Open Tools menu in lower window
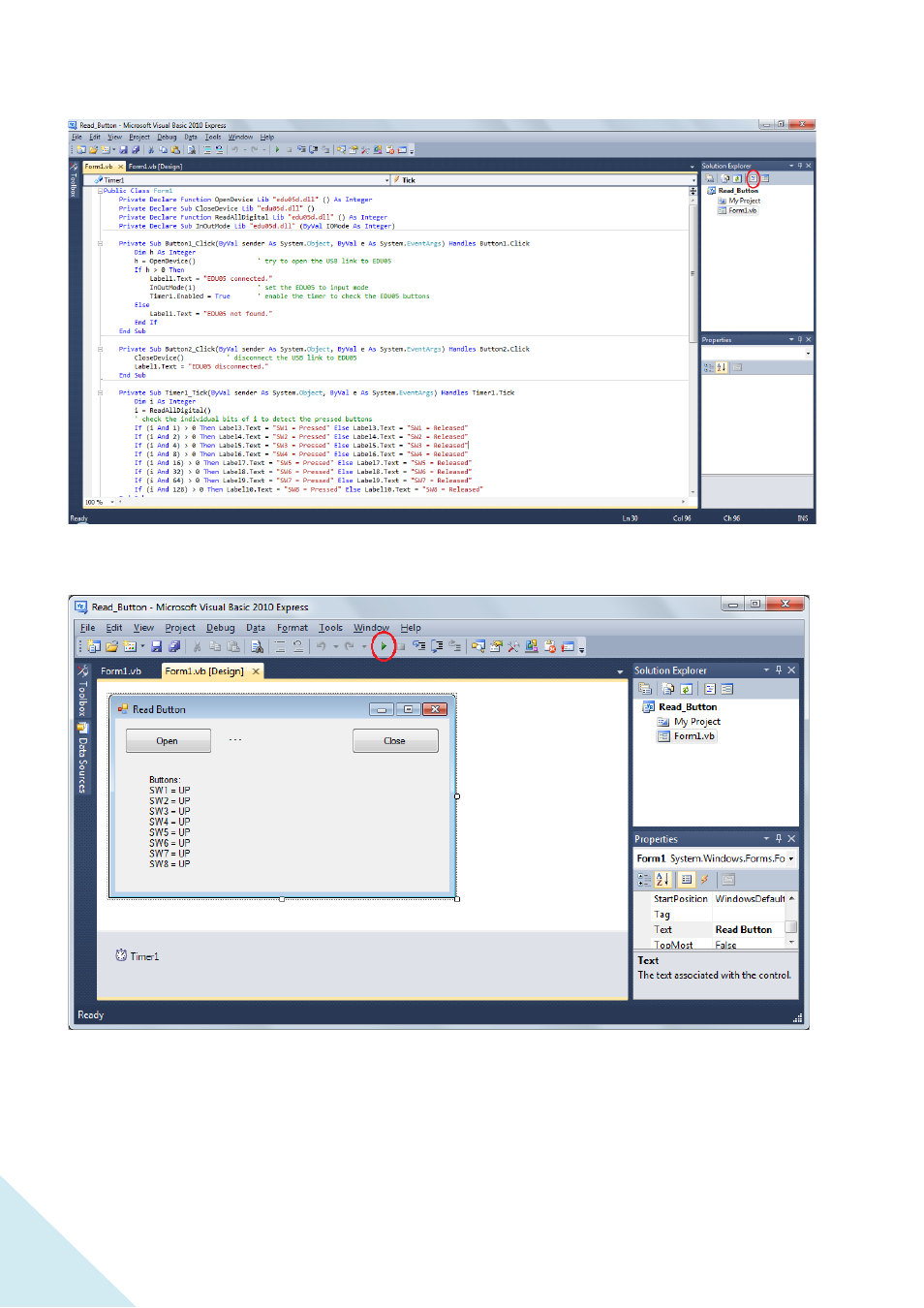This screenshot has width=924, height=1308. point(331,628)
